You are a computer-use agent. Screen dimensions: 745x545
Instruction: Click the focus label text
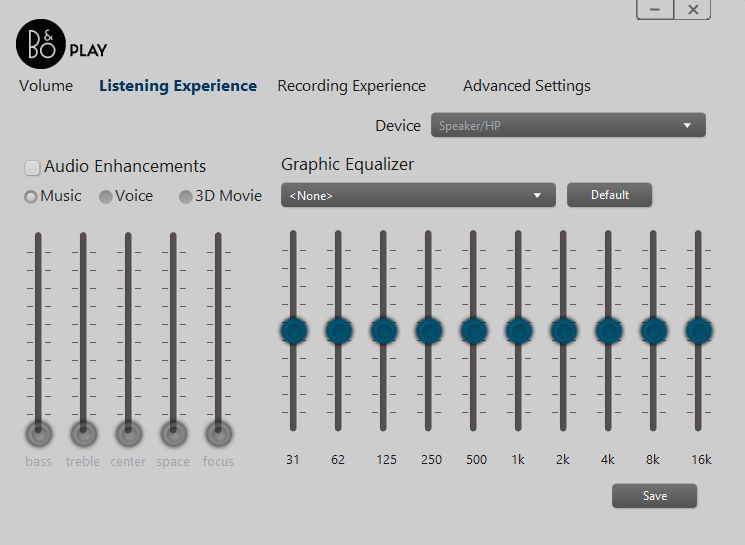[x=218, y=461]
